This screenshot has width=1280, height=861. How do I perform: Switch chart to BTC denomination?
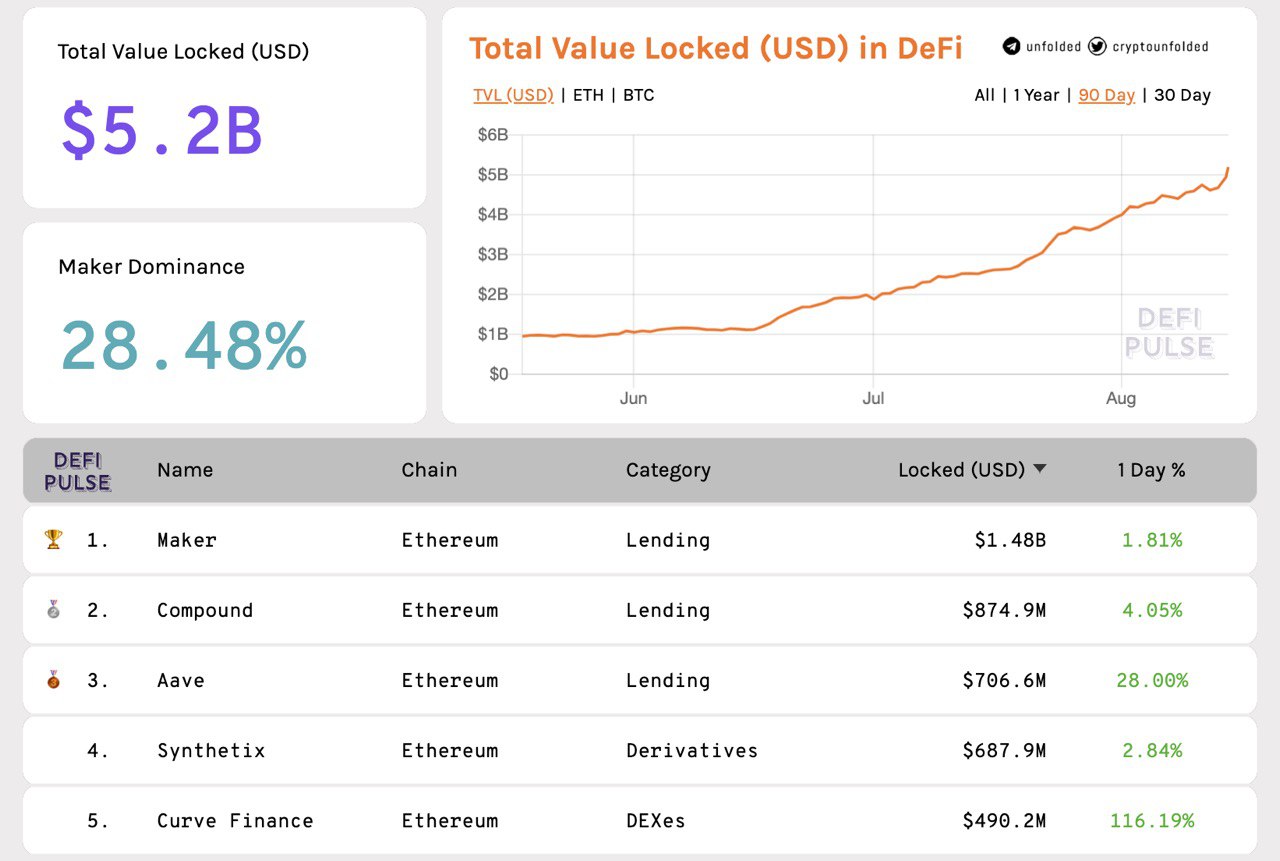(x=638, y=95)
